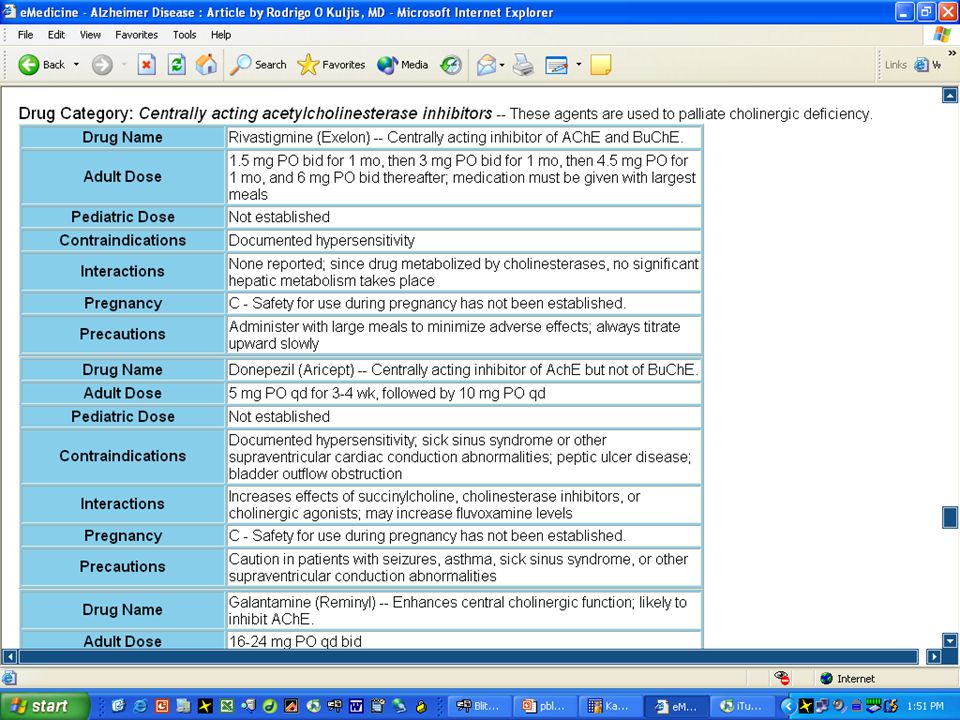Screen dimensions: 960x720
Task: Expand hidden tray icons with blue arrow
Action: 789,706
